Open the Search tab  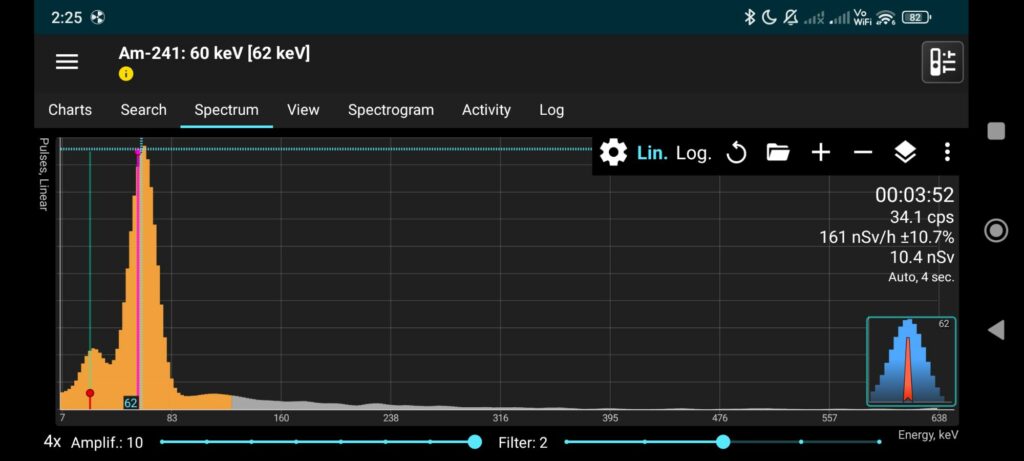(x=144, y=110)
